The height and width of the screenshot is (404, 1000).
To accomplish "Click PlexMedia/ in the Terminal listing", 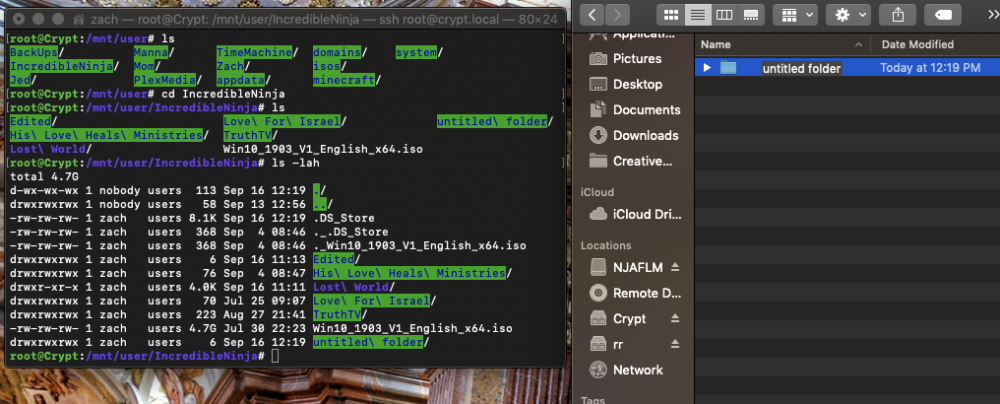I will point(168,80).
